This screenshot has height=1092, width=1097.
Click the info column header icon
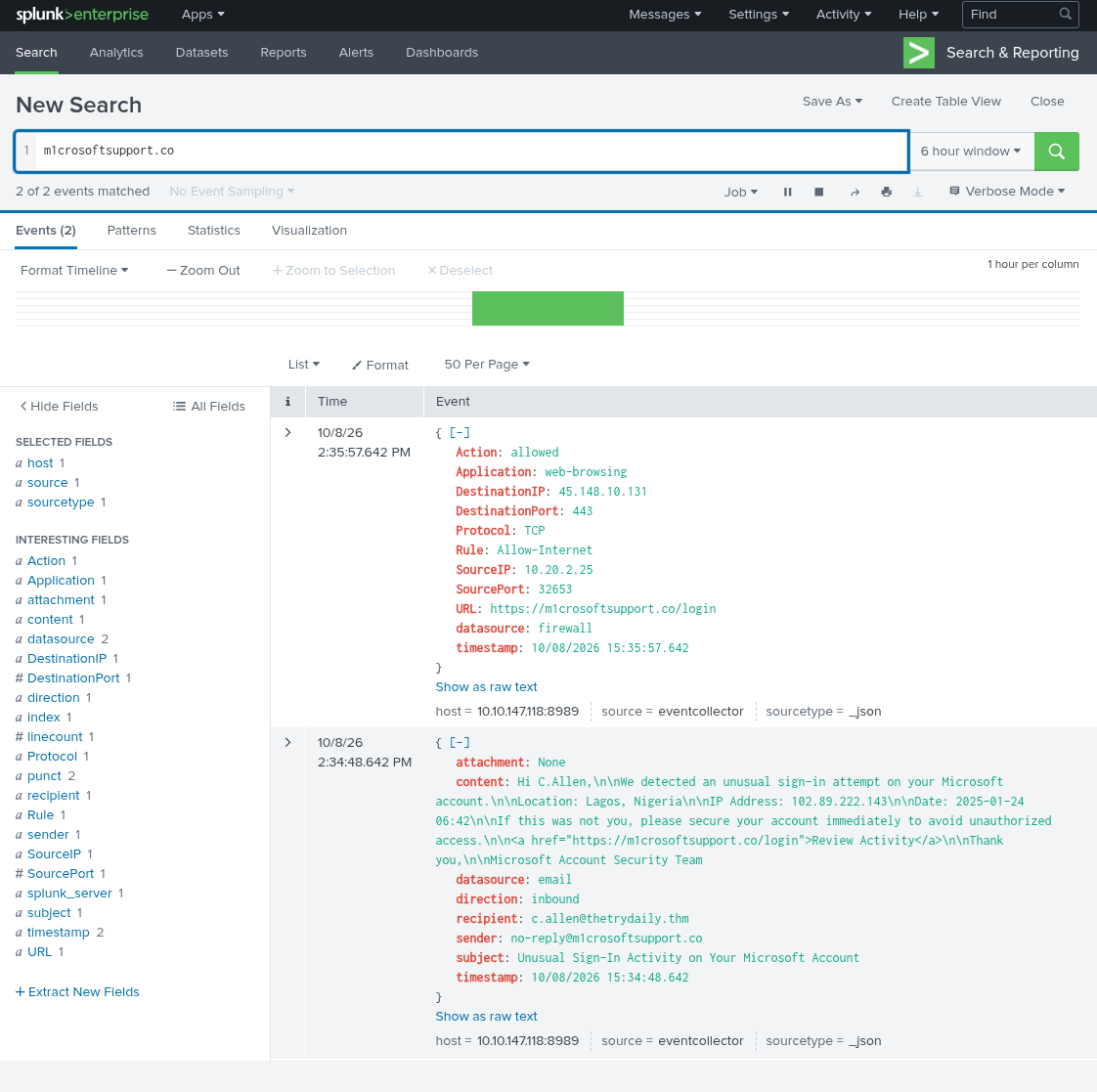coord(287,402)
